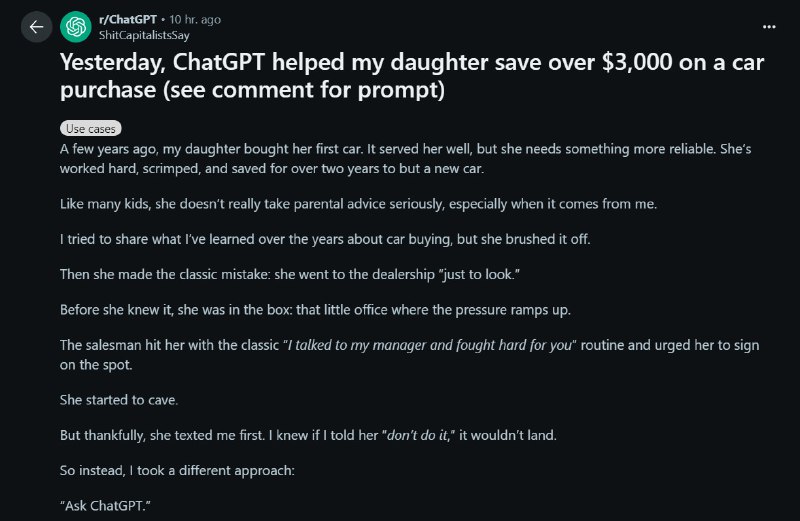800x521 pixels.
Task: Click the italic 'I talked to my manager' quote
Action: (x=430, y=345)
